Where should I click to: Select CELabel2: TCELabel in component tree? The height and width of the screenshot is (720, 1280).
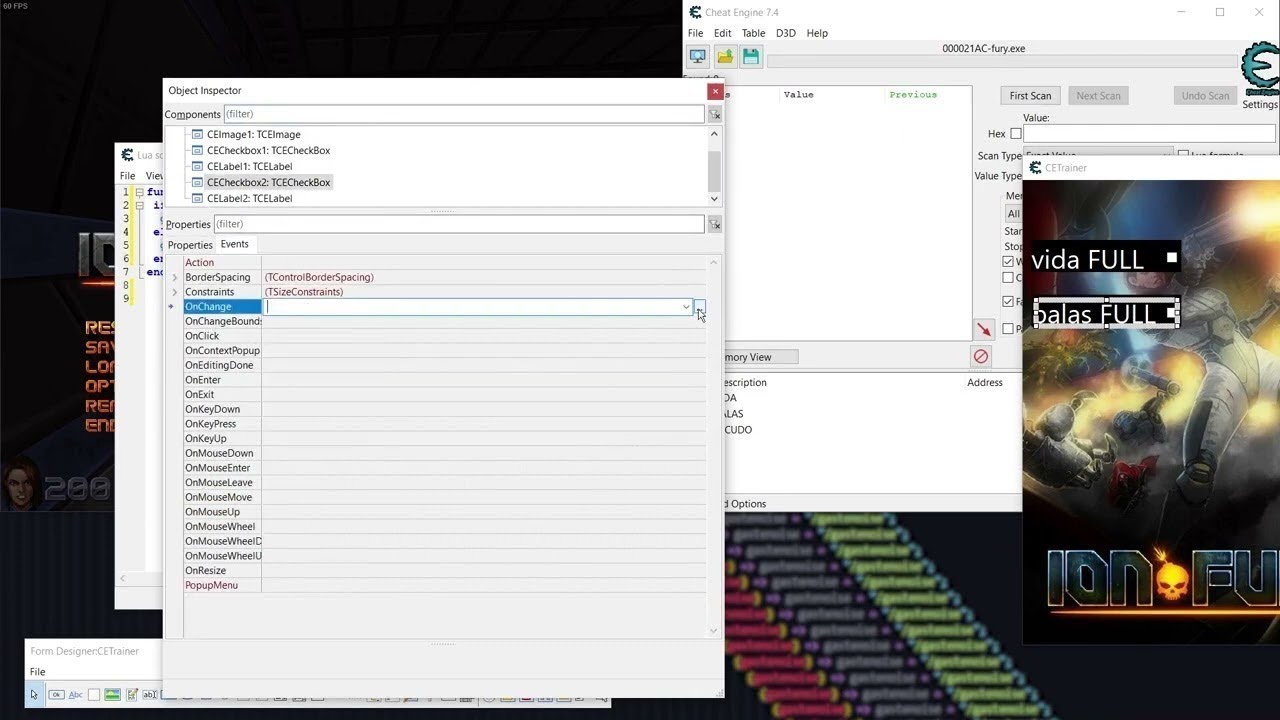coord(249,198)
